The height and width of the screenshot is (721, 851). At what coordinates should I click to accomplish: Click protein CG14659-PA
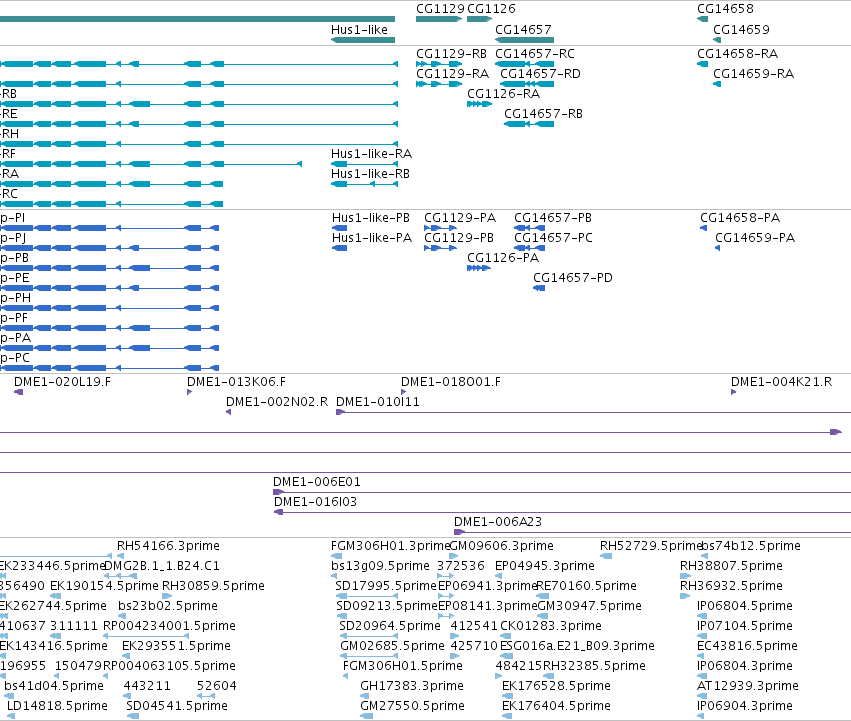pyautogui.click(x=755, y=238)
